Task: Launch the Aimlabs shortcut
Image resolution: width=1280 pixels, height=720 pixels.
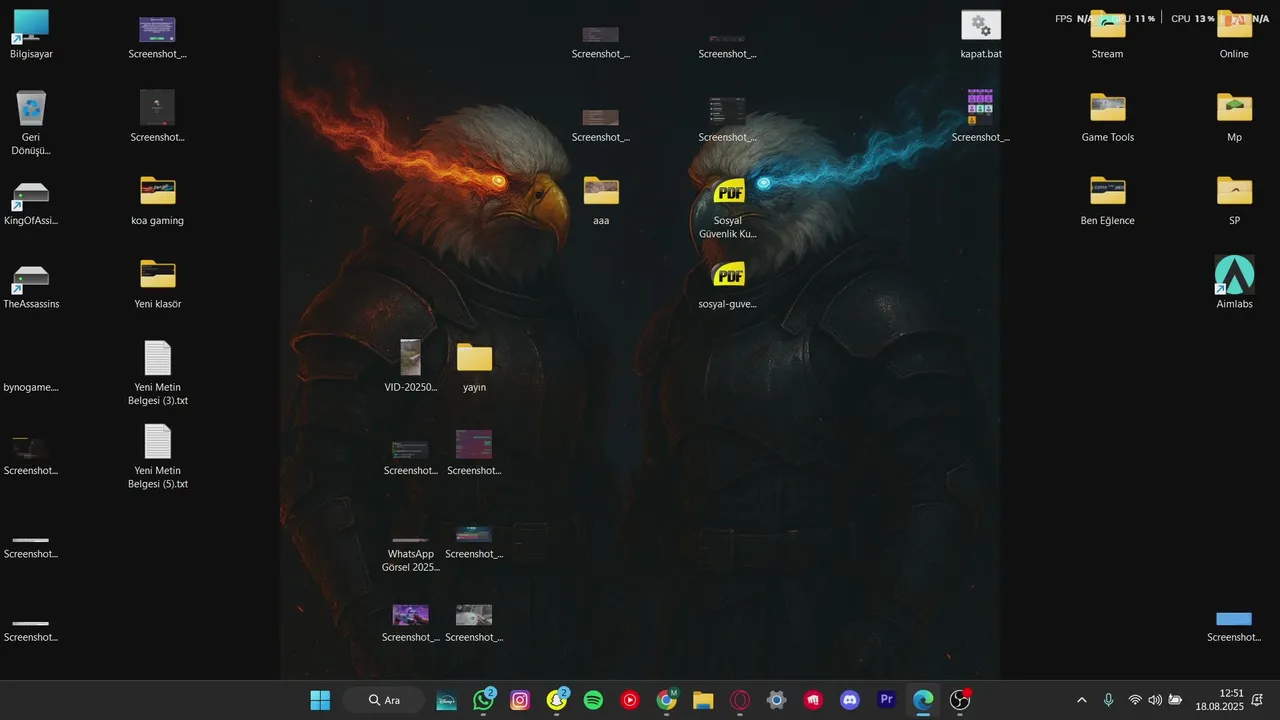Action: pyautogui.click(x=1234, y=282)
